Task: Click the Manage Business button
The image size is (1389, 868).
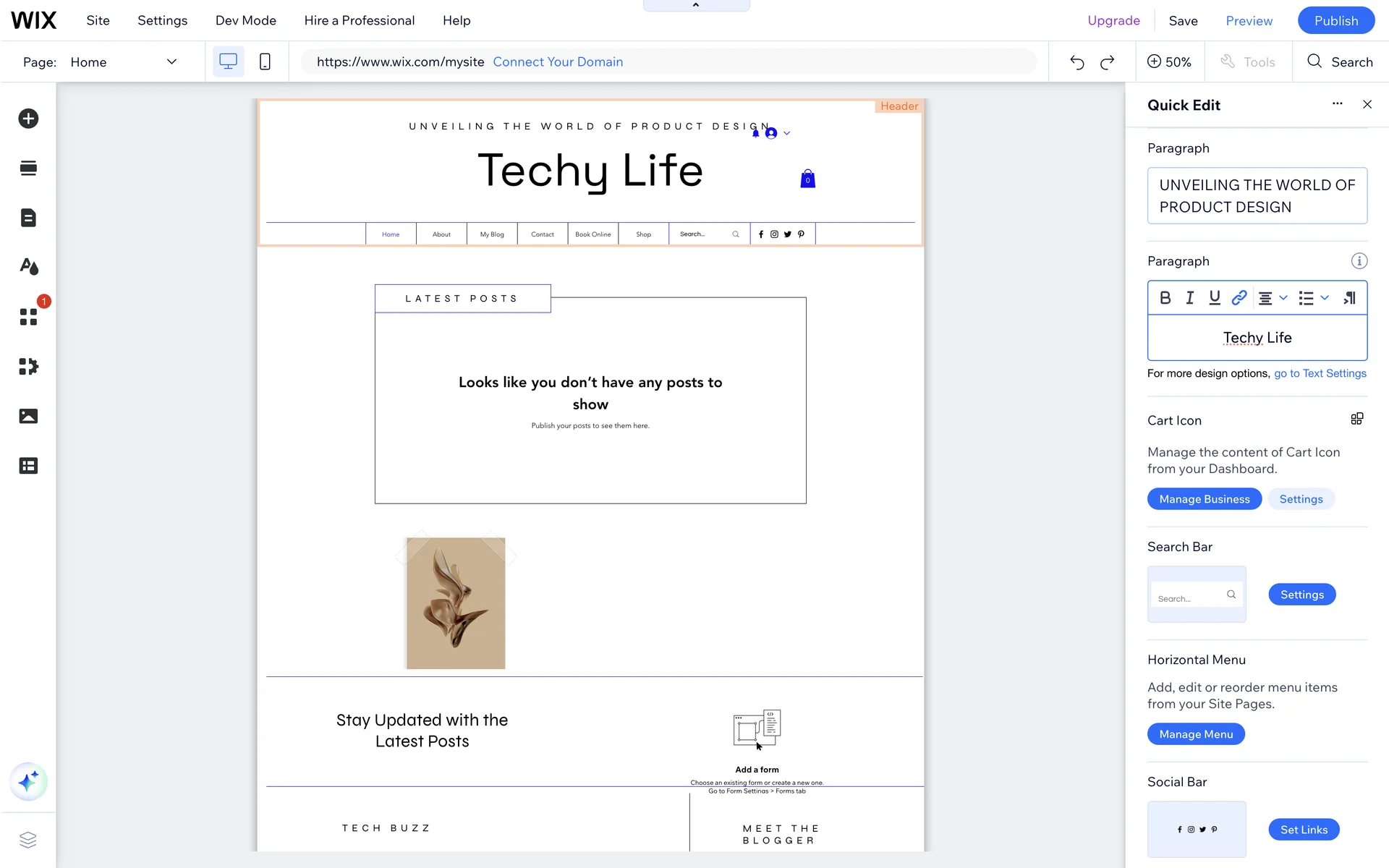Action: click(1204, 499)
